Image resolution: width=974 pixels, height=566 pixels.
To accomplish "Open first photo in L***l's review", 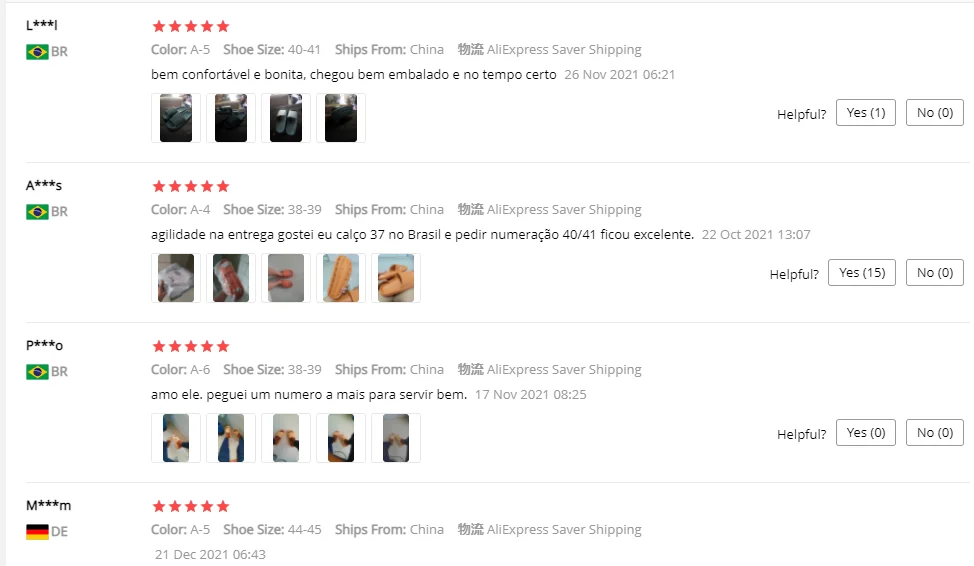I will click(x=176, y=118).
